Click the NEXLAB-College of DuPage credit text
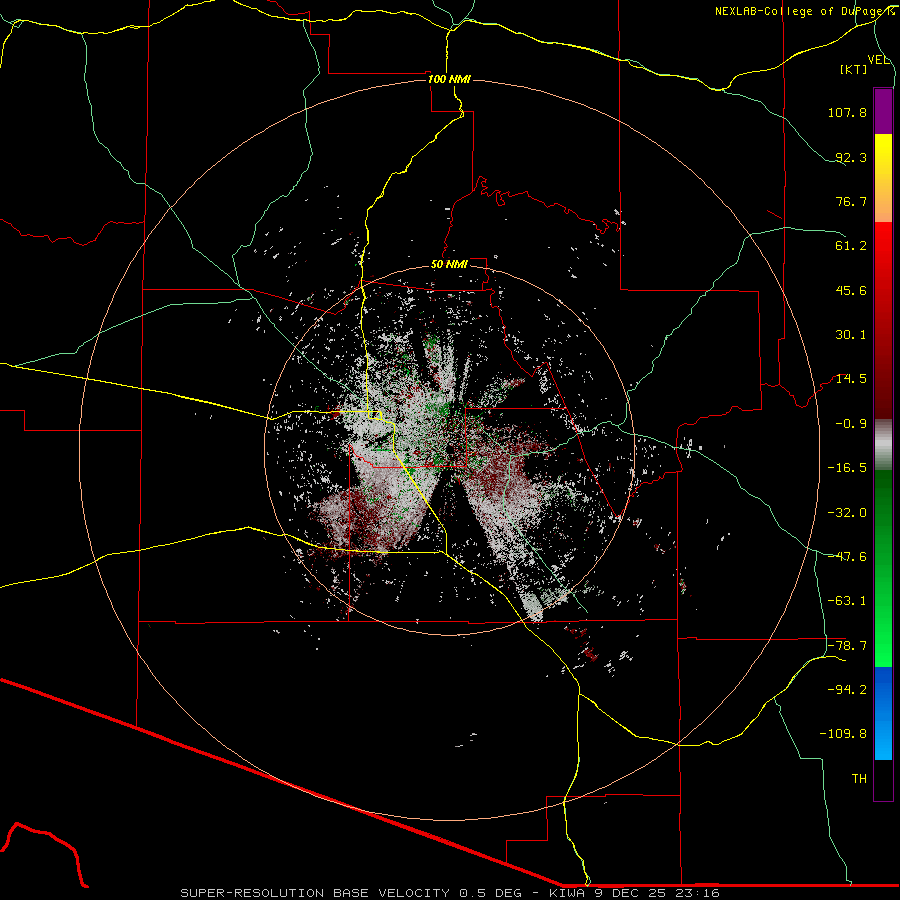Viewport: 900px width, 900px height. [x=805, y=11]
